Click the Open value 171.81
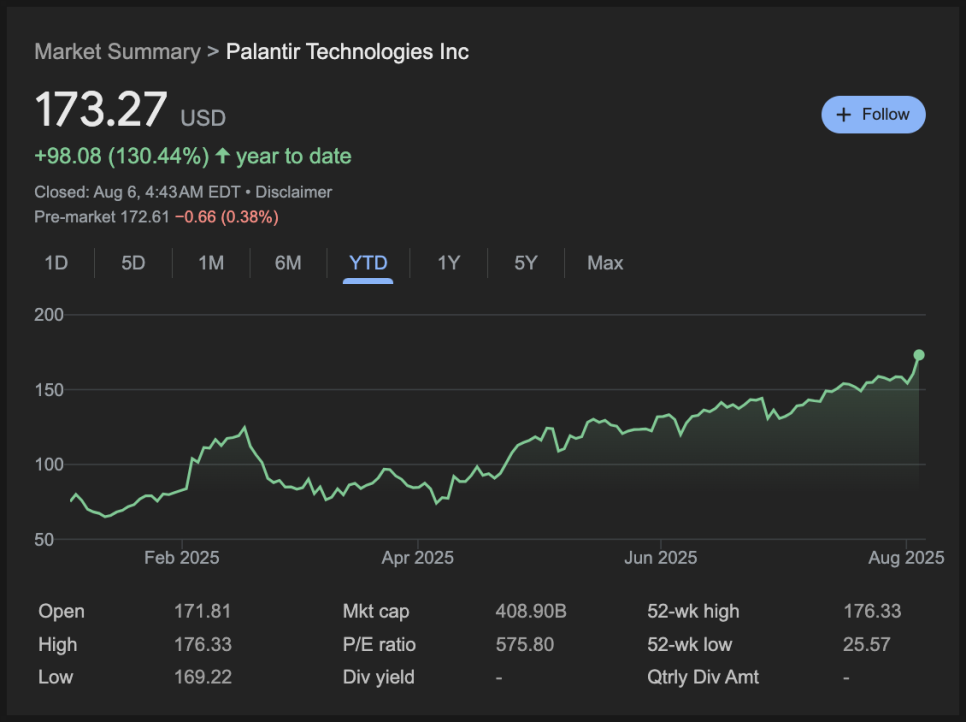Image resolution: width=966 pixels, height=722 pixels. [202, 611]
